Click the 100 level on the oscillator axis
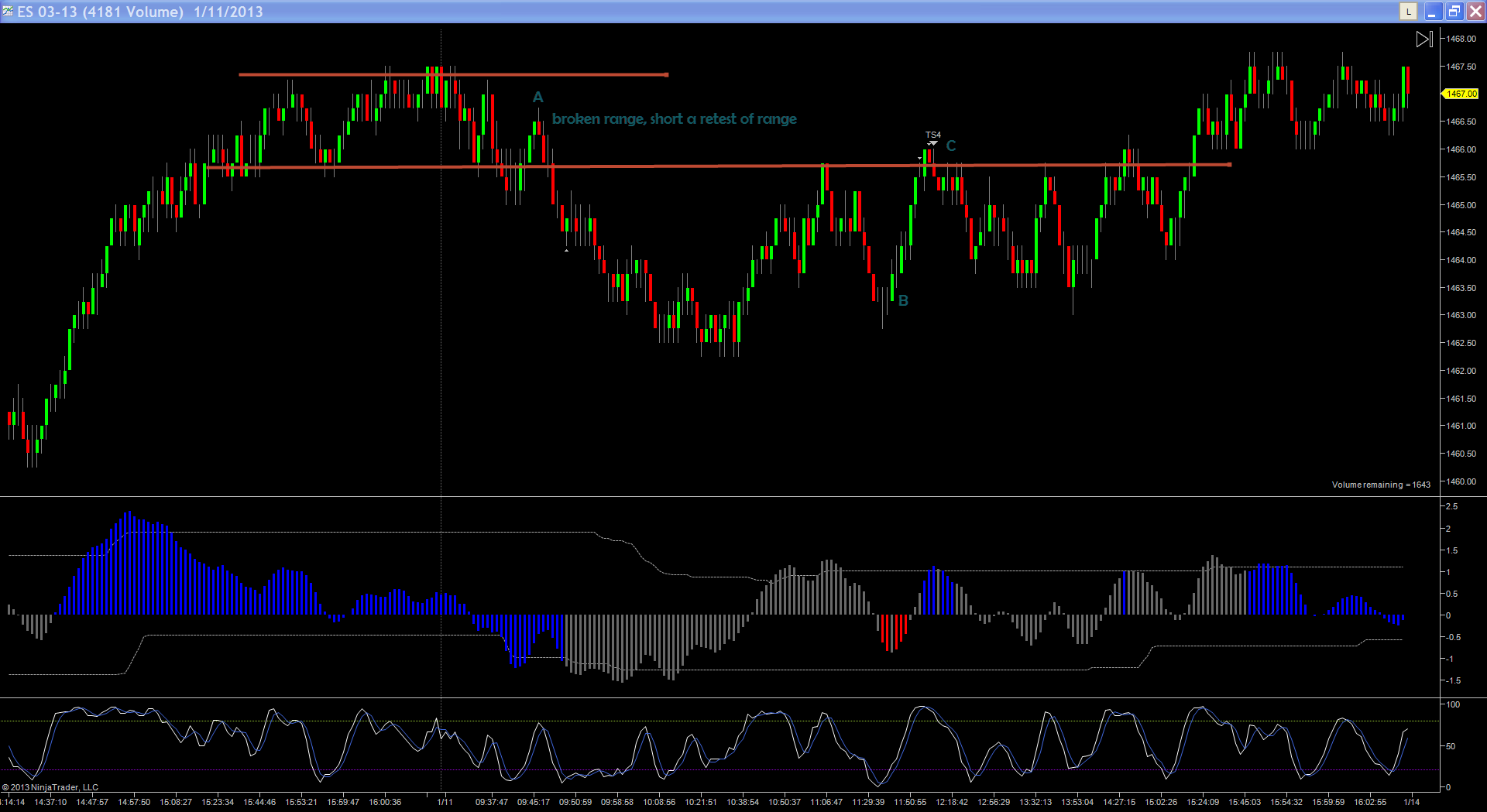Viewport: 1487px width, 812px height. 1453,704
